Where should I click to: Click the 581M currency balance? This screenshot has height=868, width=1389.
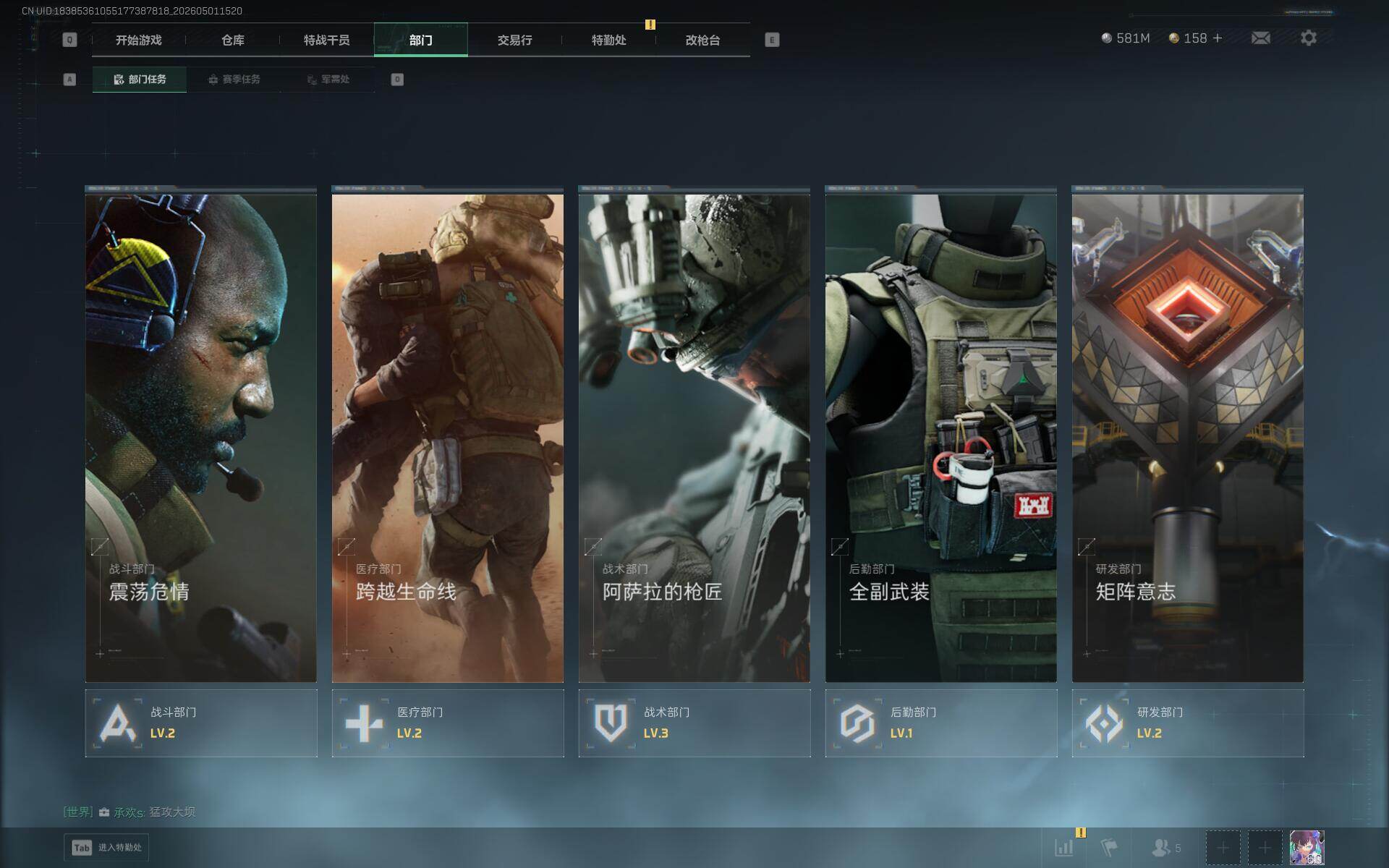[x=1126, y=38]
